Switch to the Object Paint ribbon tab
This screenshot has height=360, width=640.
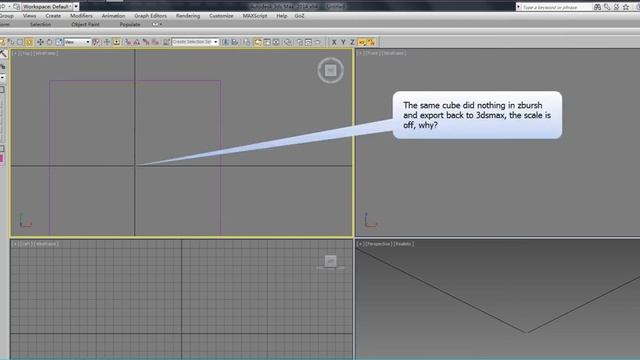85,24
